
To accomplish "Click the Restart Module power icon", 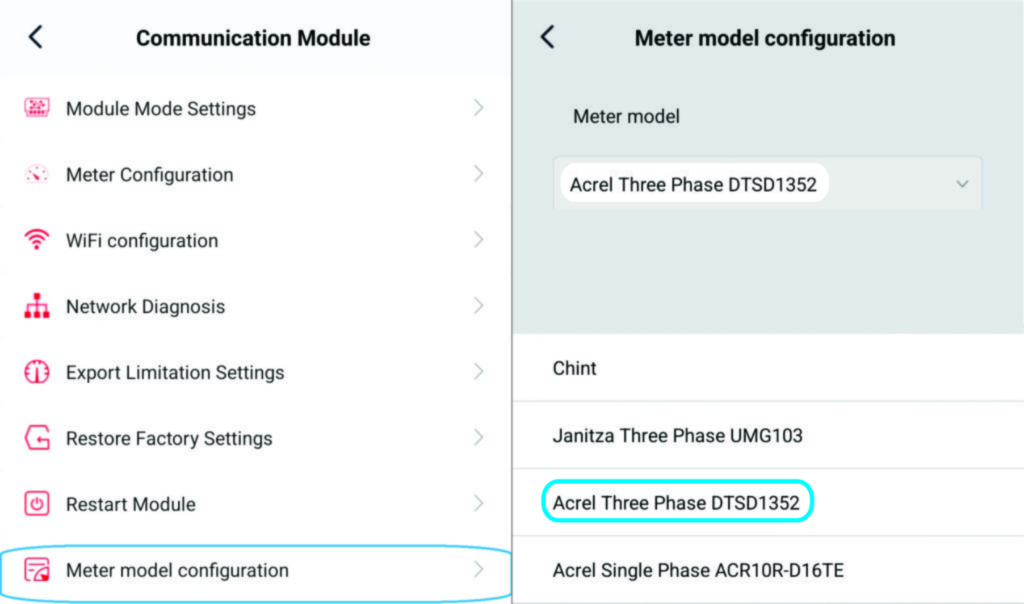I will pos(37,503).
